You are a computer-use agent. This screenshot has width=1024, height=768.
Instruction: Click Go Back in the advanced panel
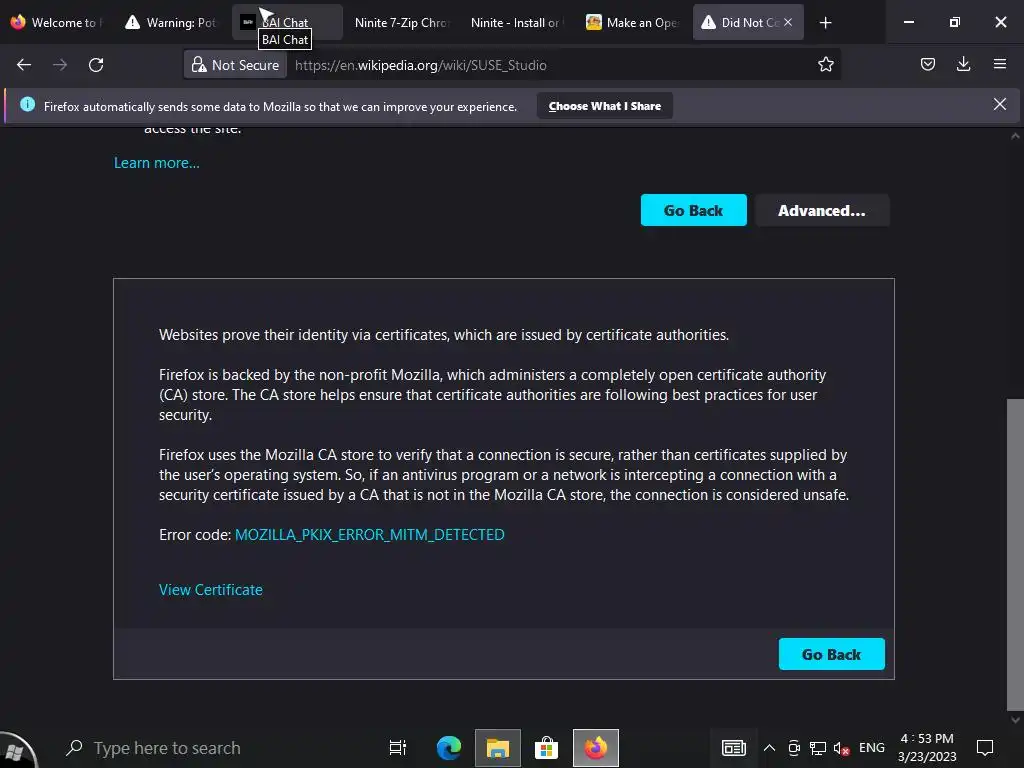click(x=831, y=654)
